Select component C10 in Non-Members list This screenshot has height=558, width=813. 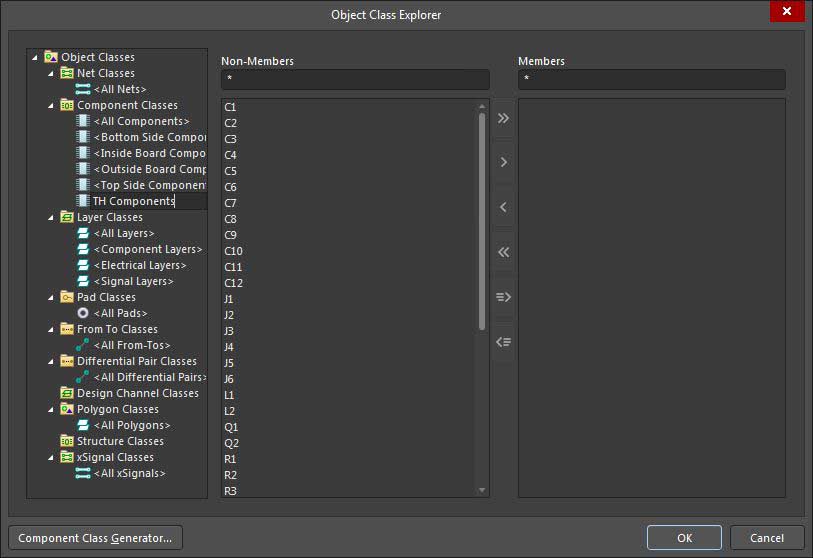click(233, 251)
